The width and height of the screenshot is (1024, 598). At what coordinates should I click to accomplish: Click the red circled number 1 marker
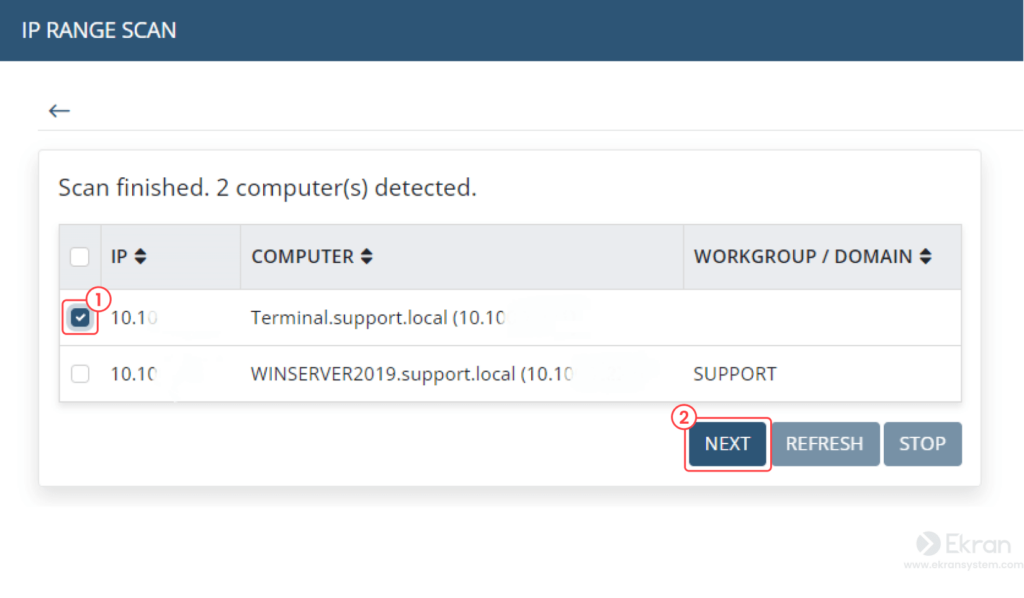pyautogui.click(x=97, y=298)
